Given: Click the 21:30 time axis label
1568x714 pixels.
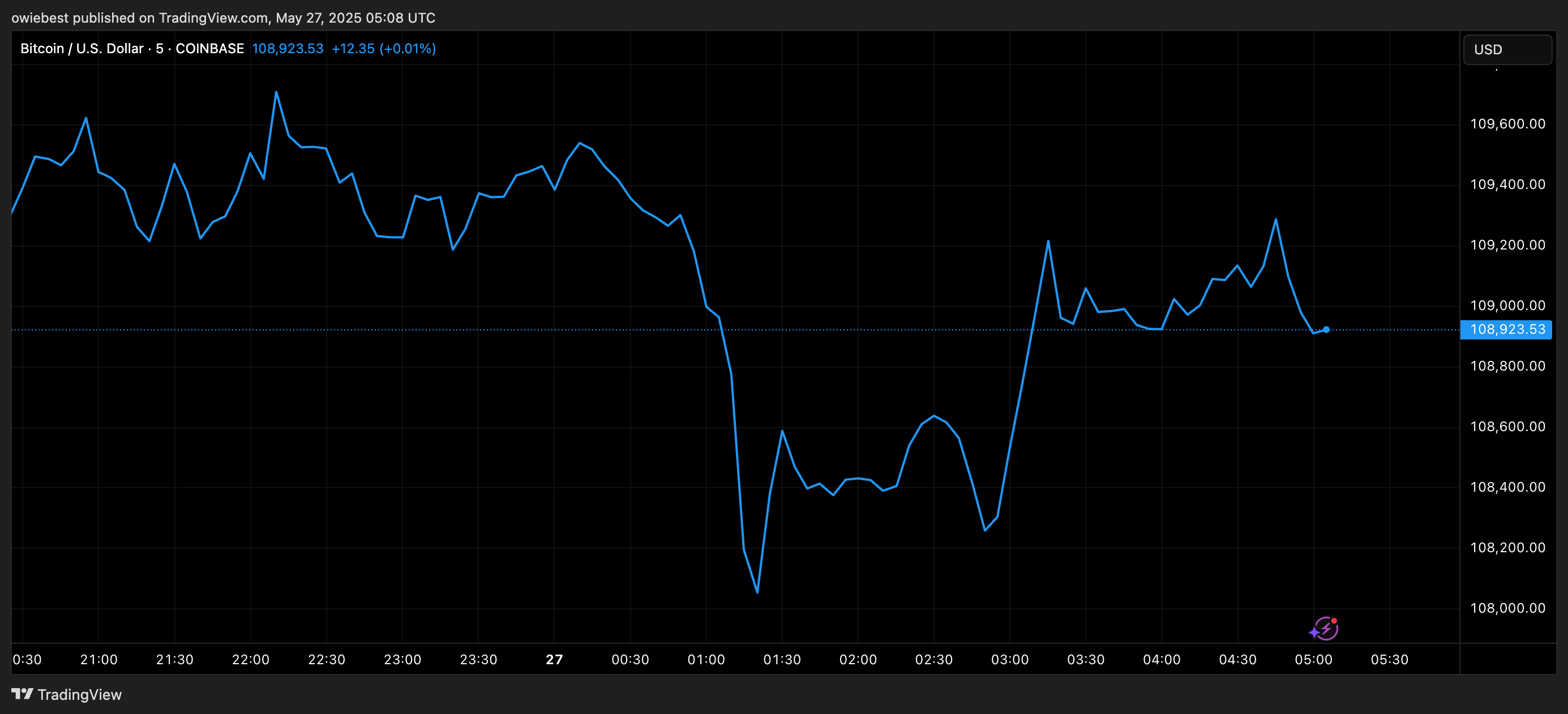Looking at the screenshot, I should click(x=175, y=660).
